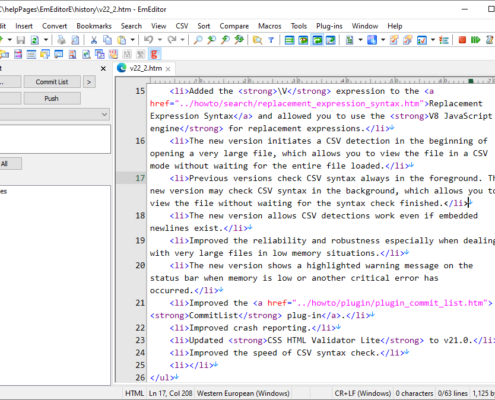Image resolution: width=495 pixels, height=400 pixels.
Task: Click the panel's message input box
Action: (55, 139)
